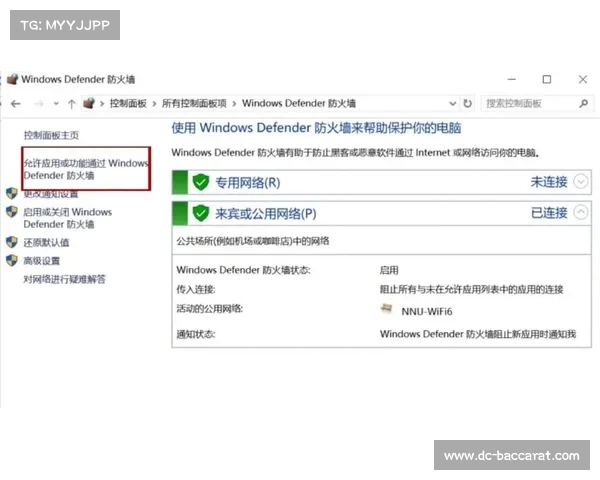Click shield icon beside 高级设置
Screen dimensions: 600x480
coord(12,260)
